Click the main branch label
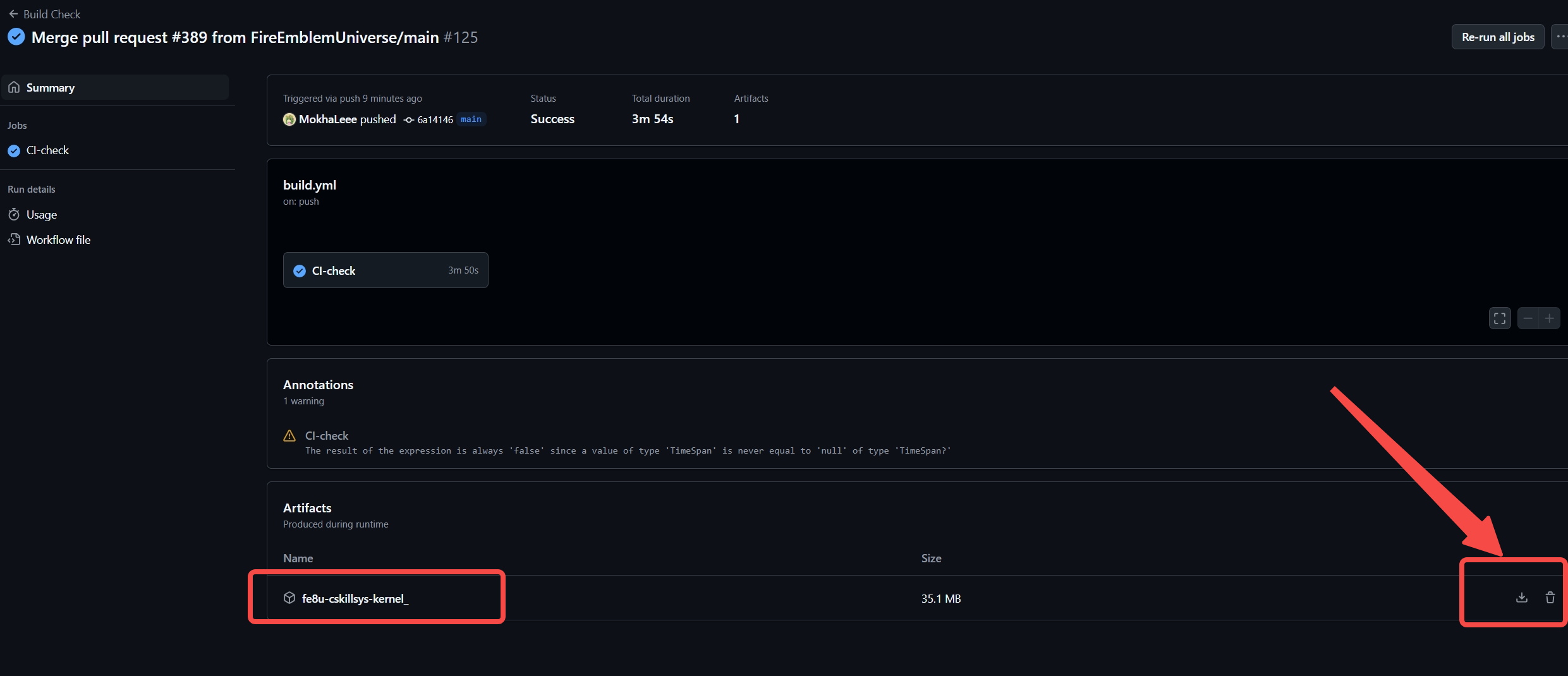 pyautogui.click(x=471, y=119)
